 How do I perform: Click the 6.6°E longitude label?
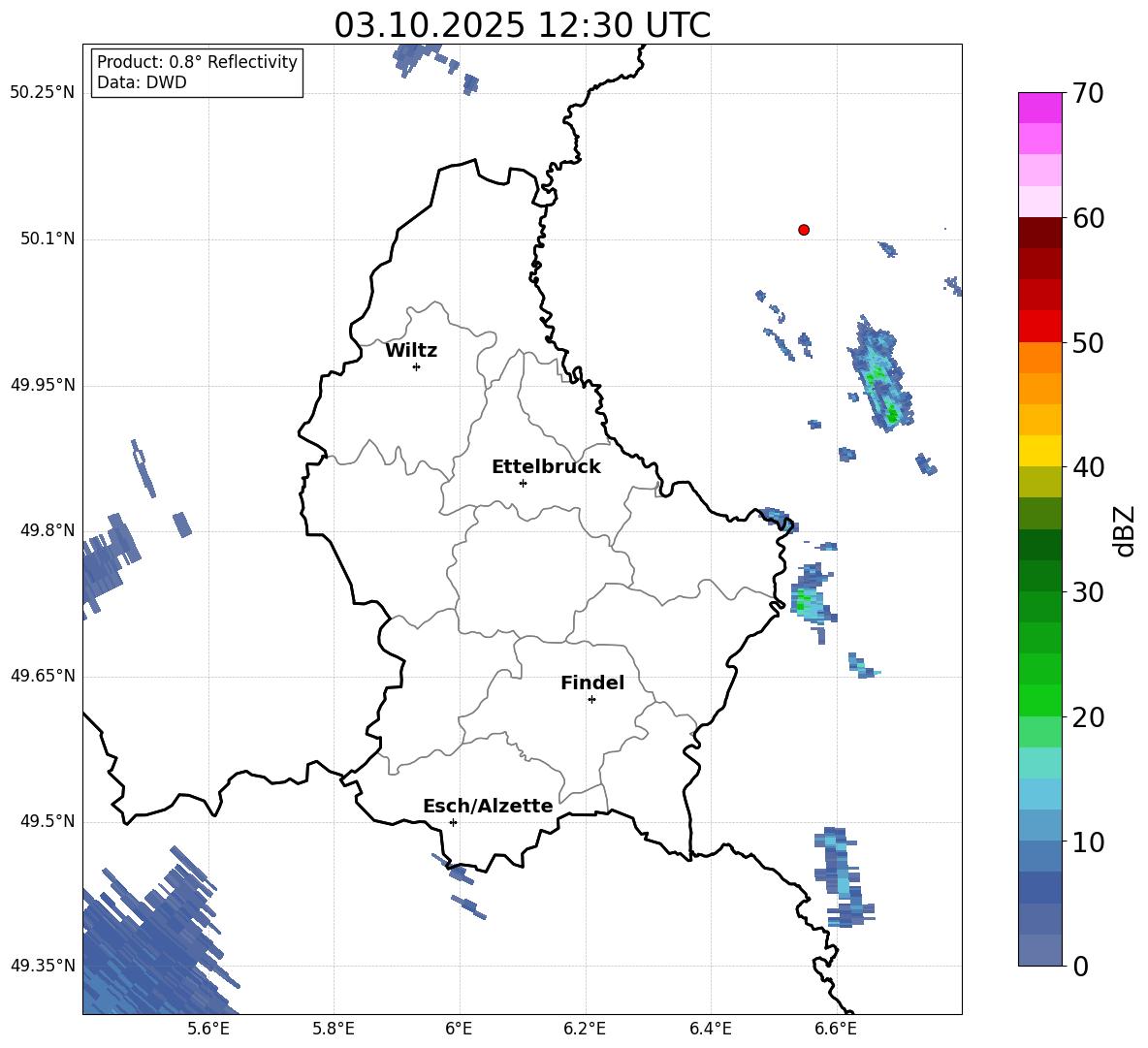point(836,1029)
